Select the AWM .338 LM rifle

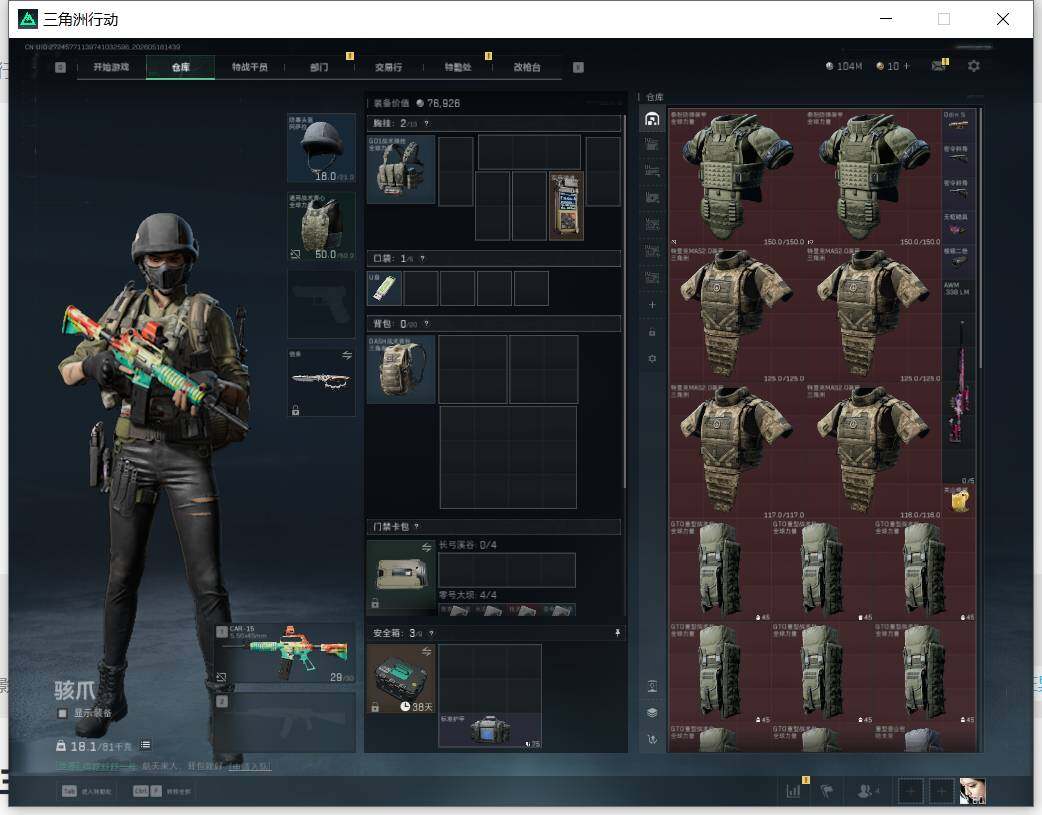(958, 382)
